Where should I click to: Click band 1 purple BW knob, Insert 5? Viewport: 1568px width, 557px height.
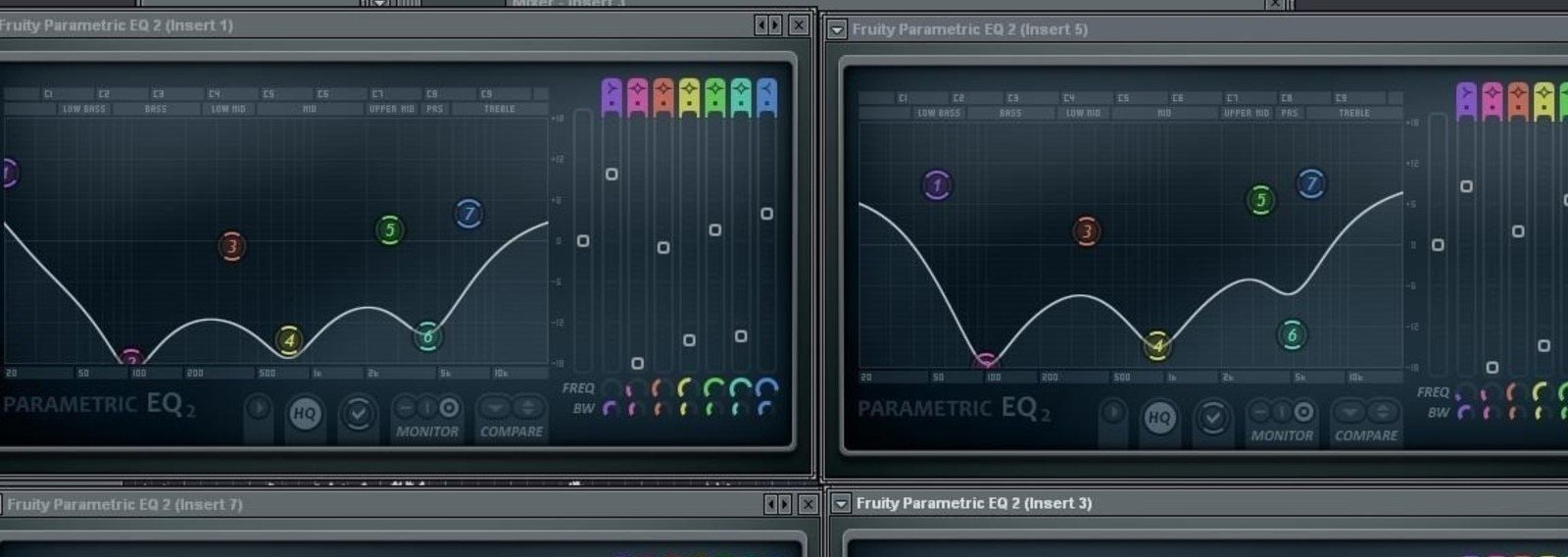(1465, 413)
